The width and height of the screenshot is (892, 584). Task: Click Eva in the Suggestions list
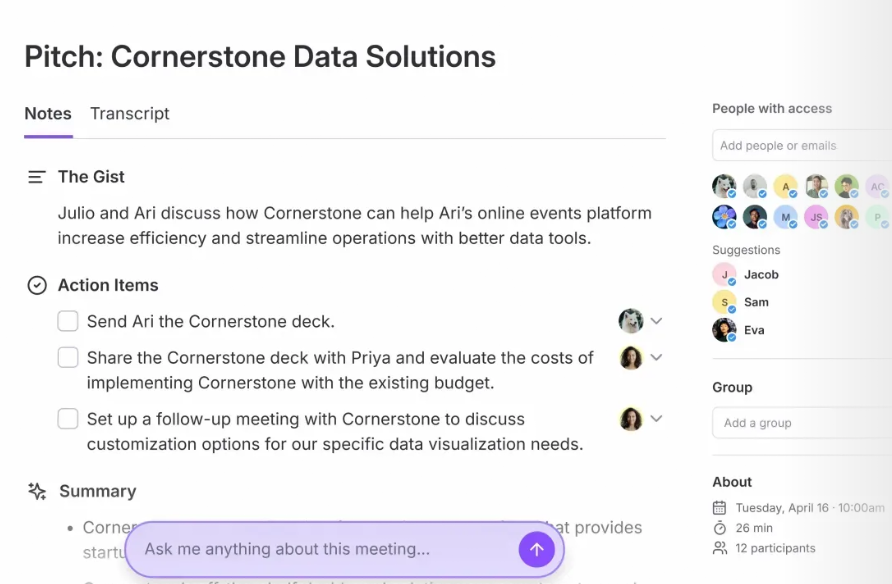point(754,329)
